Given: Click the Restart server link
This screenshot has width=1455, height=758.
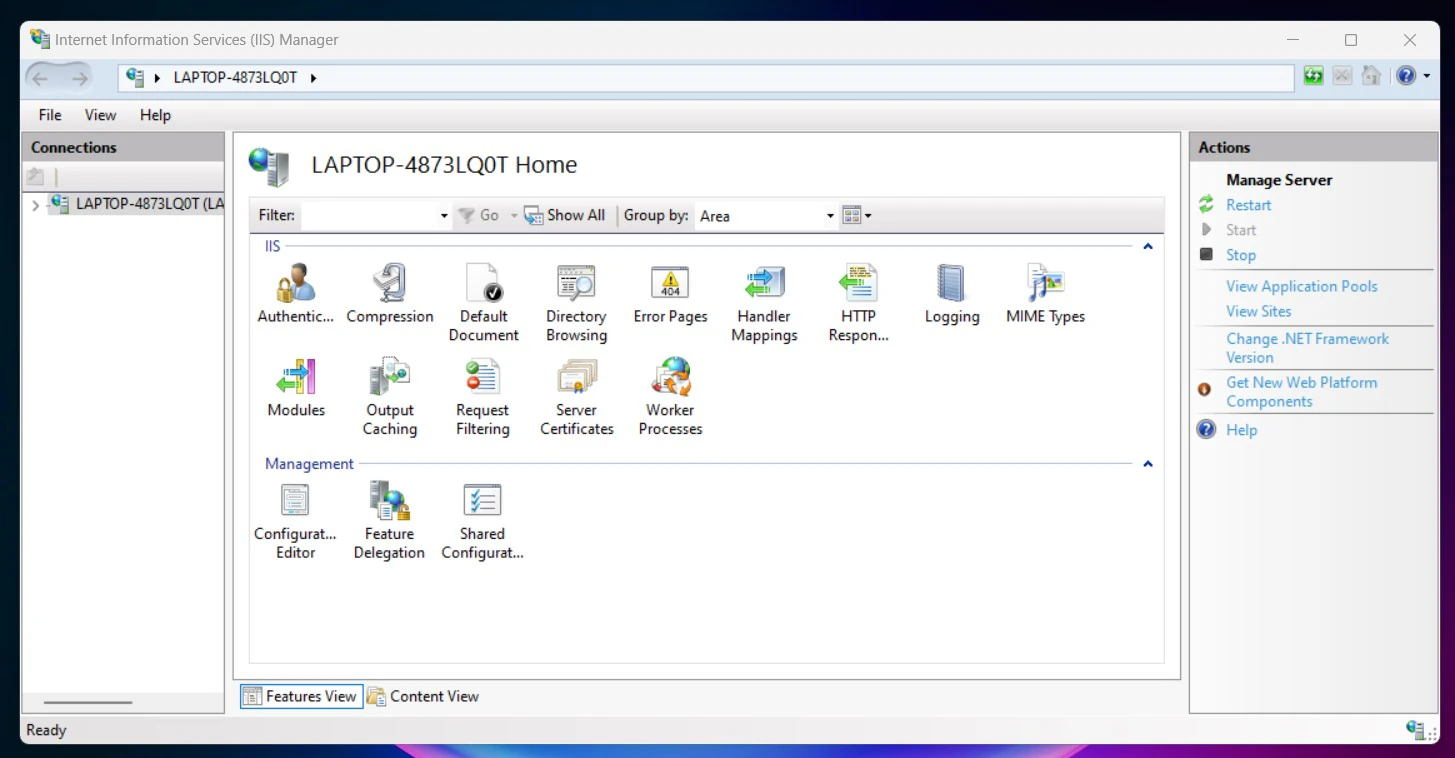Looking at the screenshot, I should 1248,205.
